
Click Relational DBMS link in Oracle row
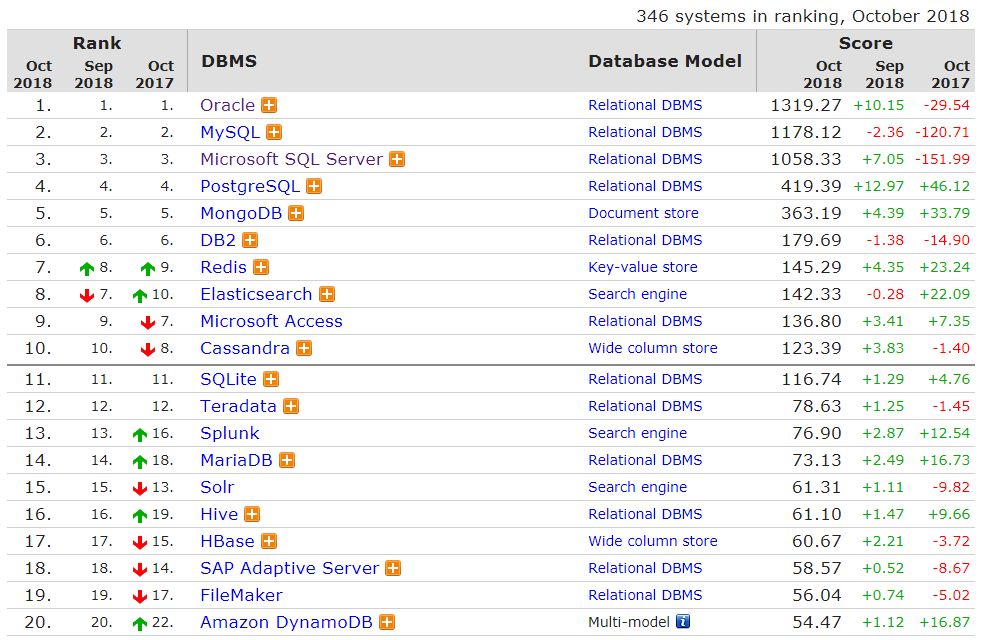click(x=645, y=105)
